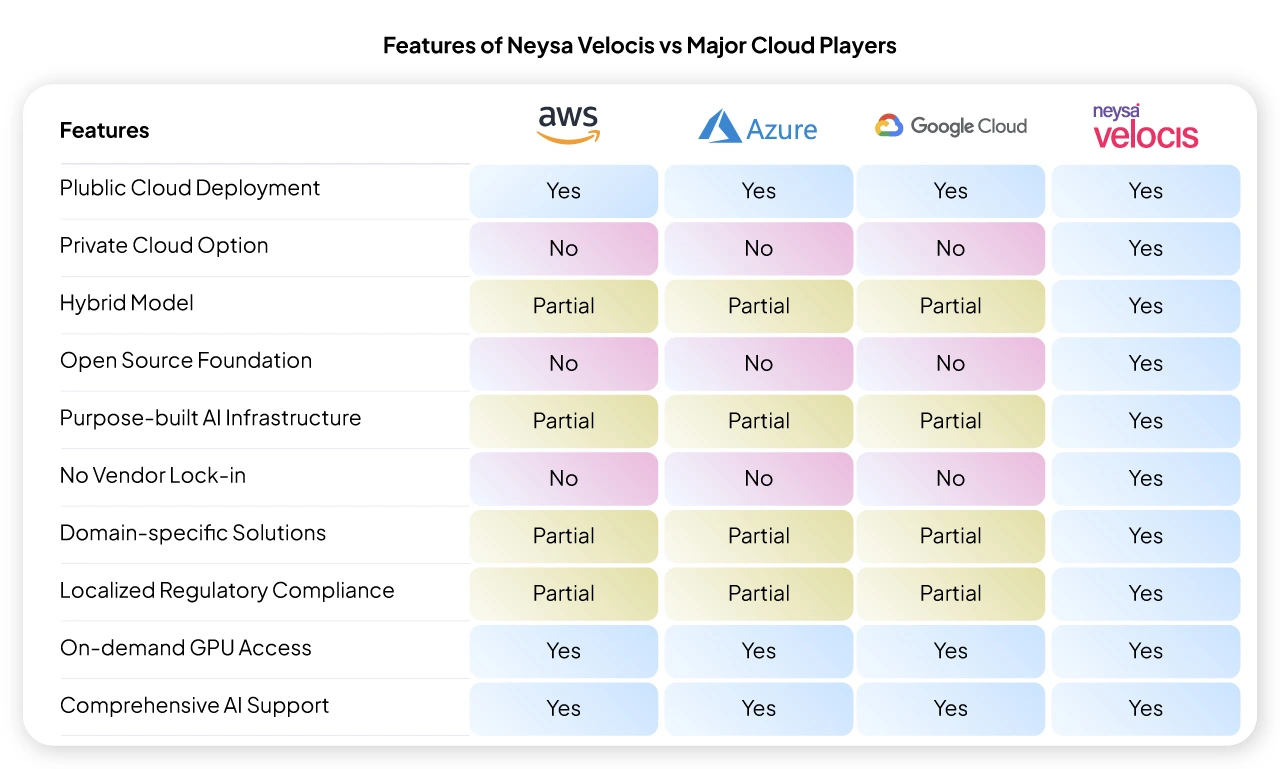This screenshot has height=769, width=1280.
Task: Click the Azure logo in the header
Action: tap(757, 127)
